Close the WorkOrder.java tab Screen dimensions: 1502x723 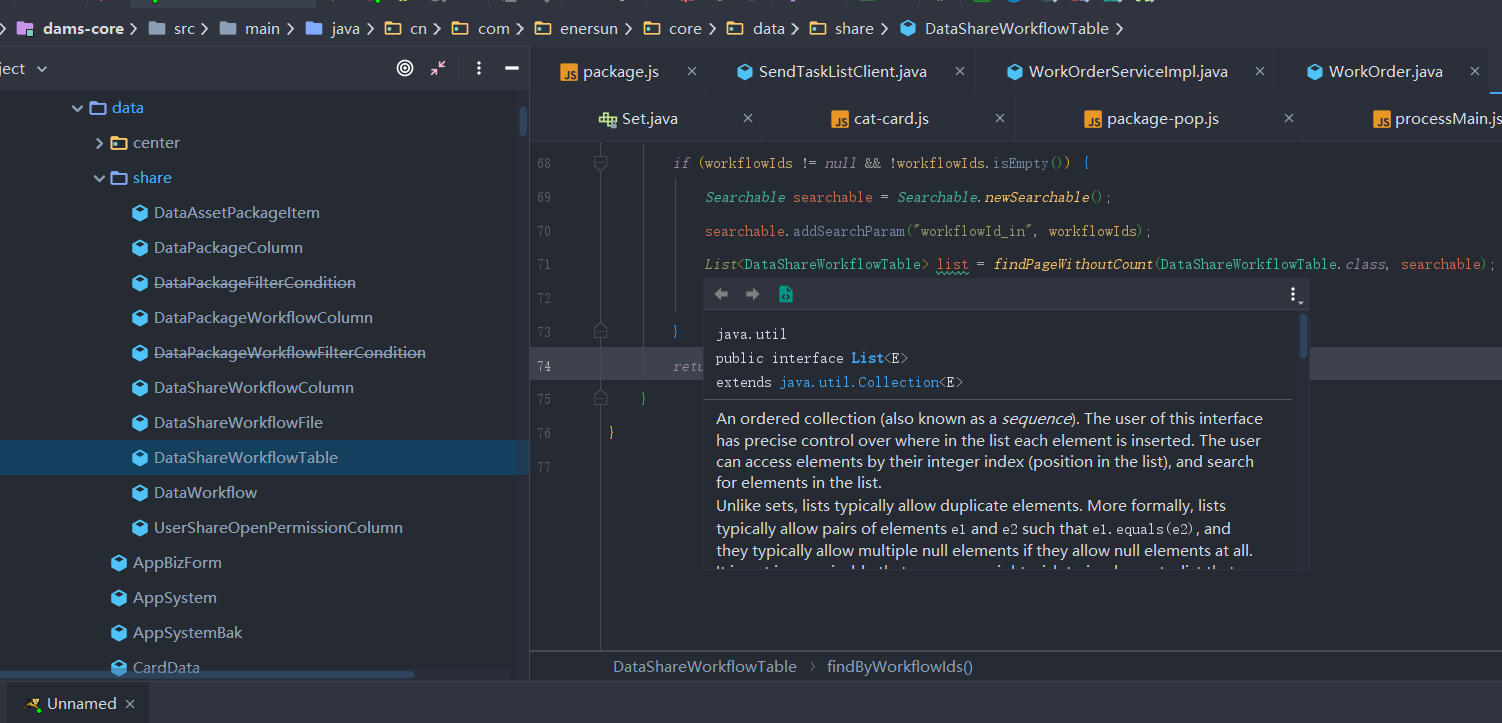tap(1475, 71)
